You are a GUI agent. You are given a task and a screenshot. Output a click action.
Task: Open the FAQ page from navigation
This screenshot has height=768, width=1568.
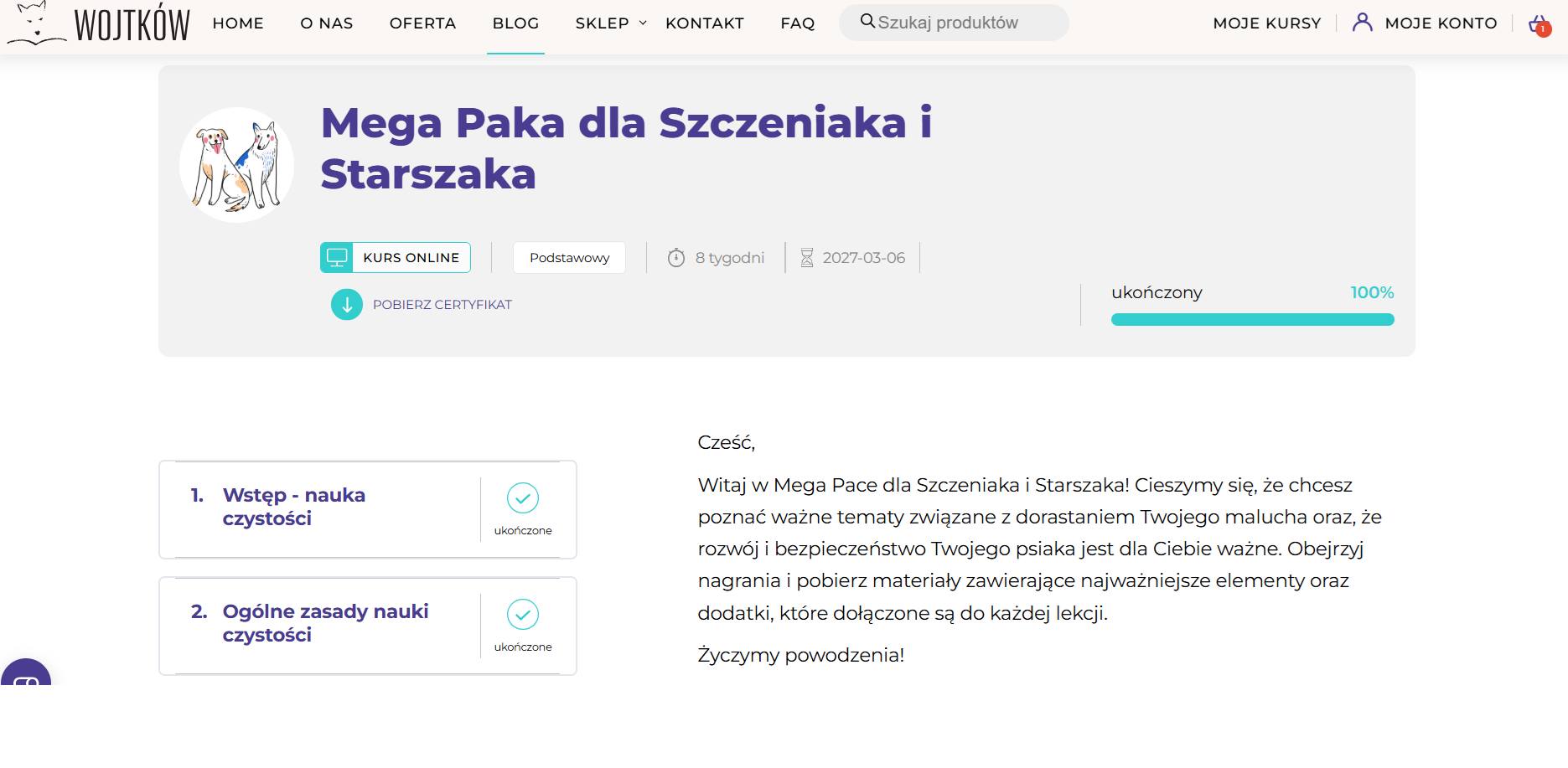pyautogui.click(x=797, y=23)
